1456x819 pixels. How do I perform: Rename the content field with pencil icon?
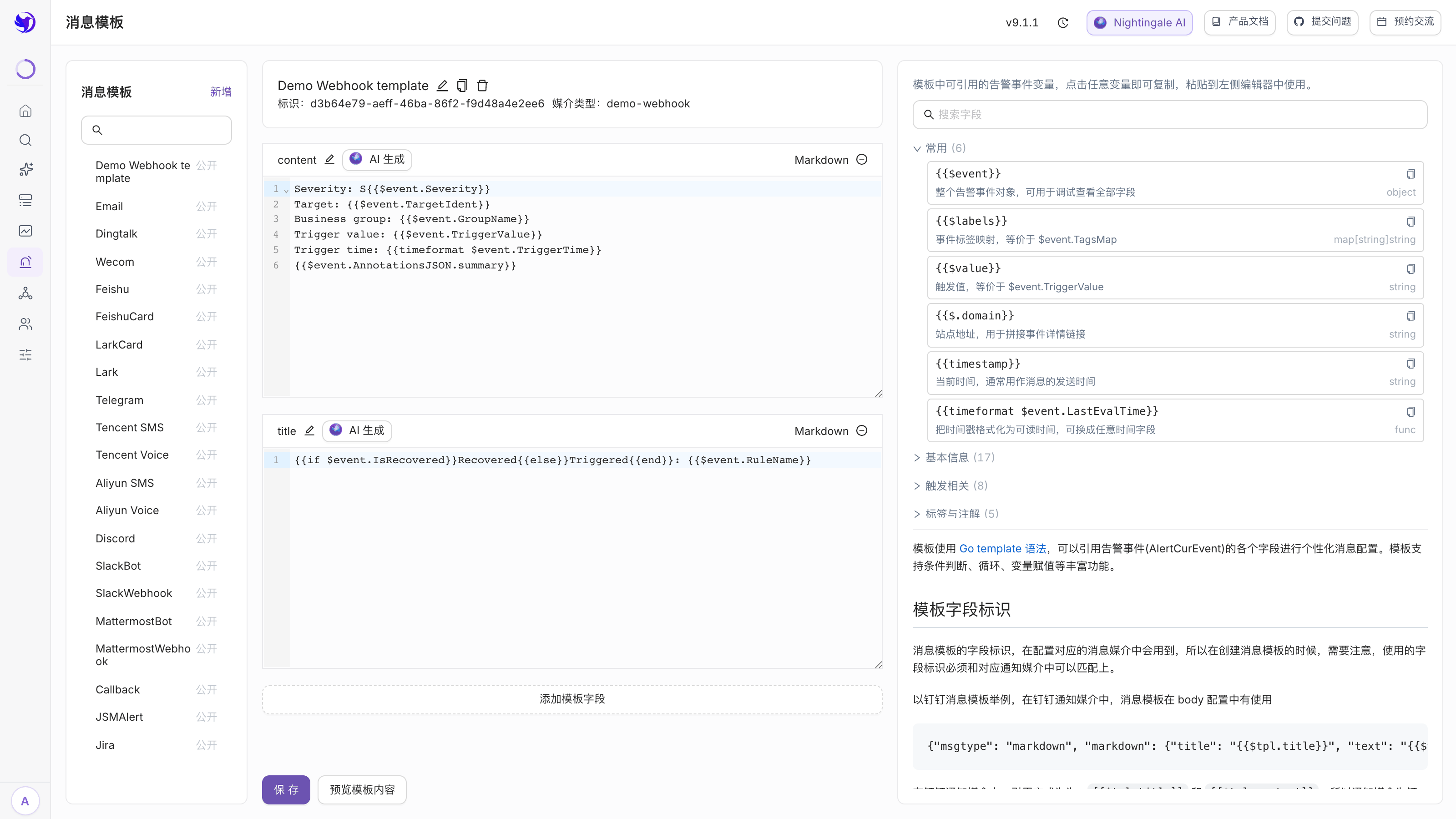click(x=329, y=159)
